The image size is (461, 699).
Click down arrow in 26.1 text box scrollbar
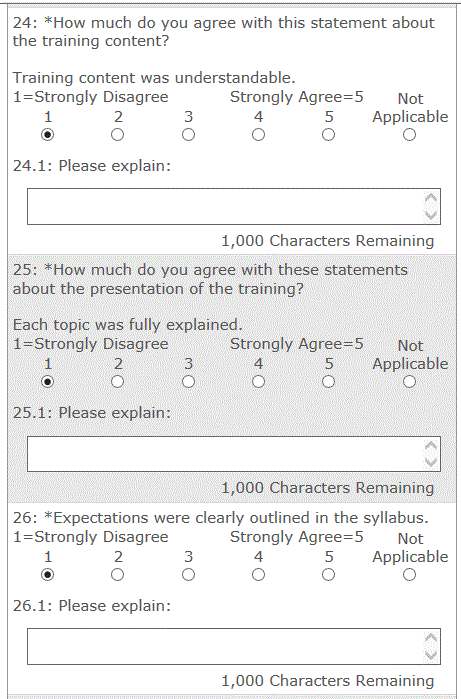(x=431, y=655)
